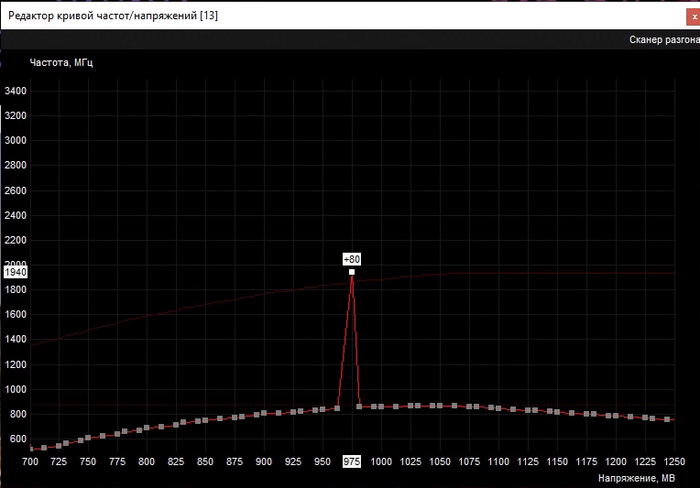Click the 1250 tick label on voltage axis
Screen dimensions: 700x488
673,461
